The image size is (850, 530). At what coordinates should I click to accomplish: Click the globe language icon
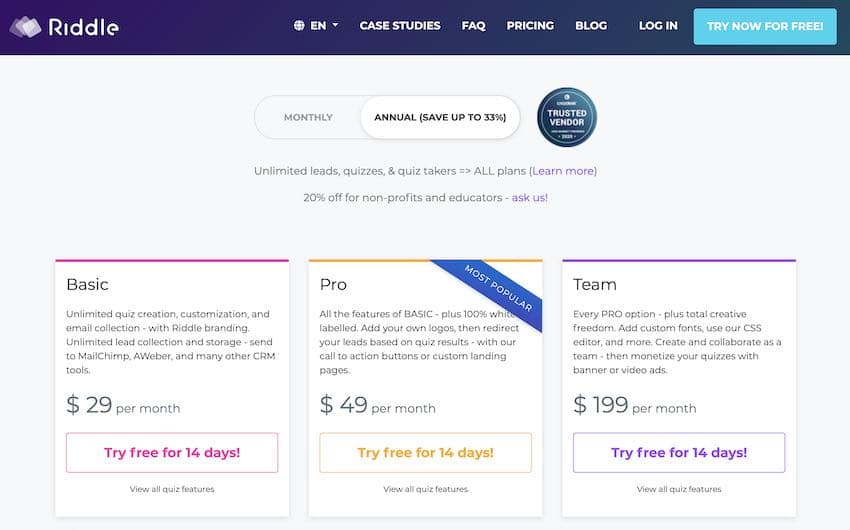[299, 25]
